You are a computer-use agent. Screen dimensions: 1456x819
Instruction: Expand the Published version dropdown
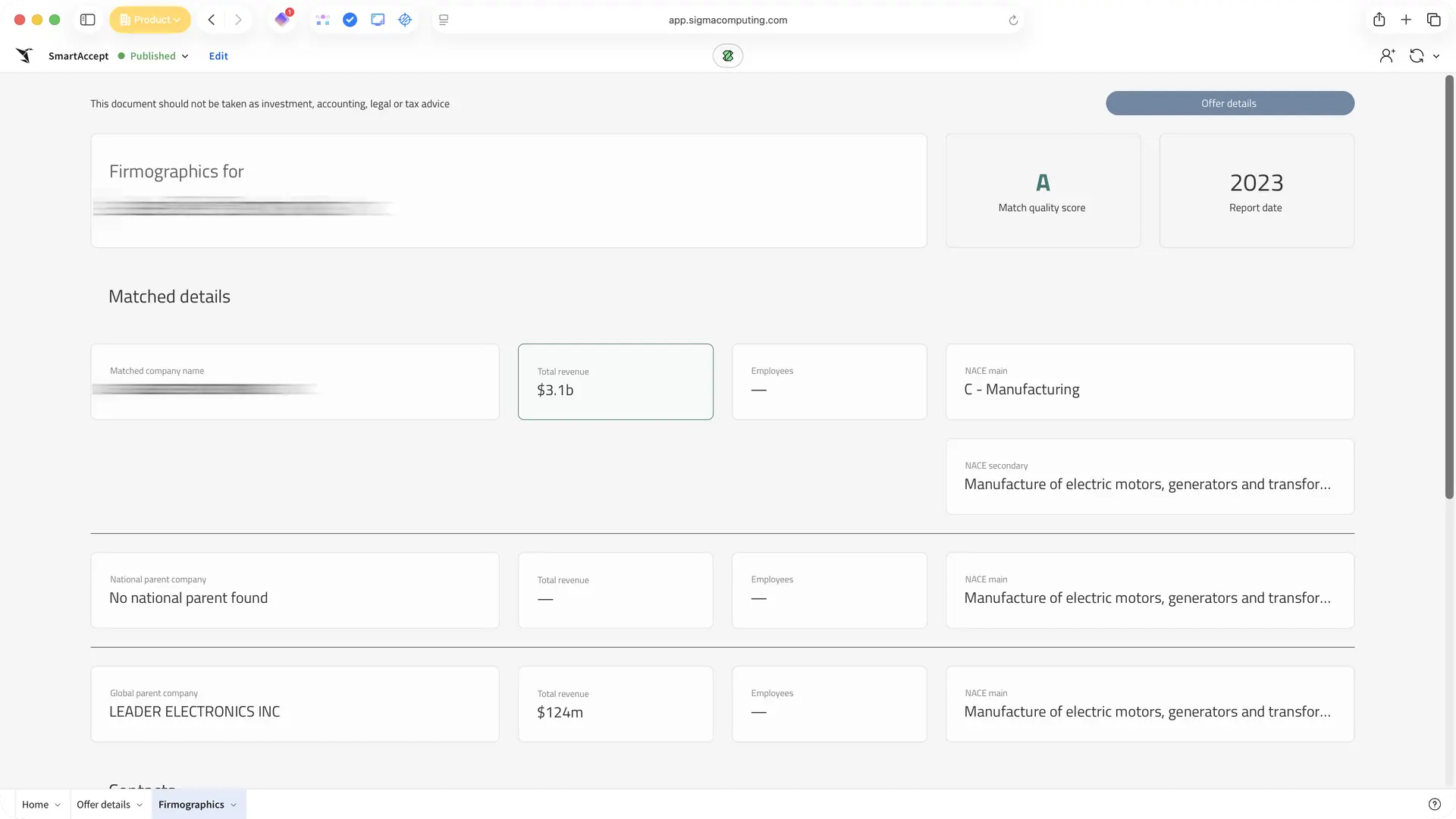[x=184, y=56]
